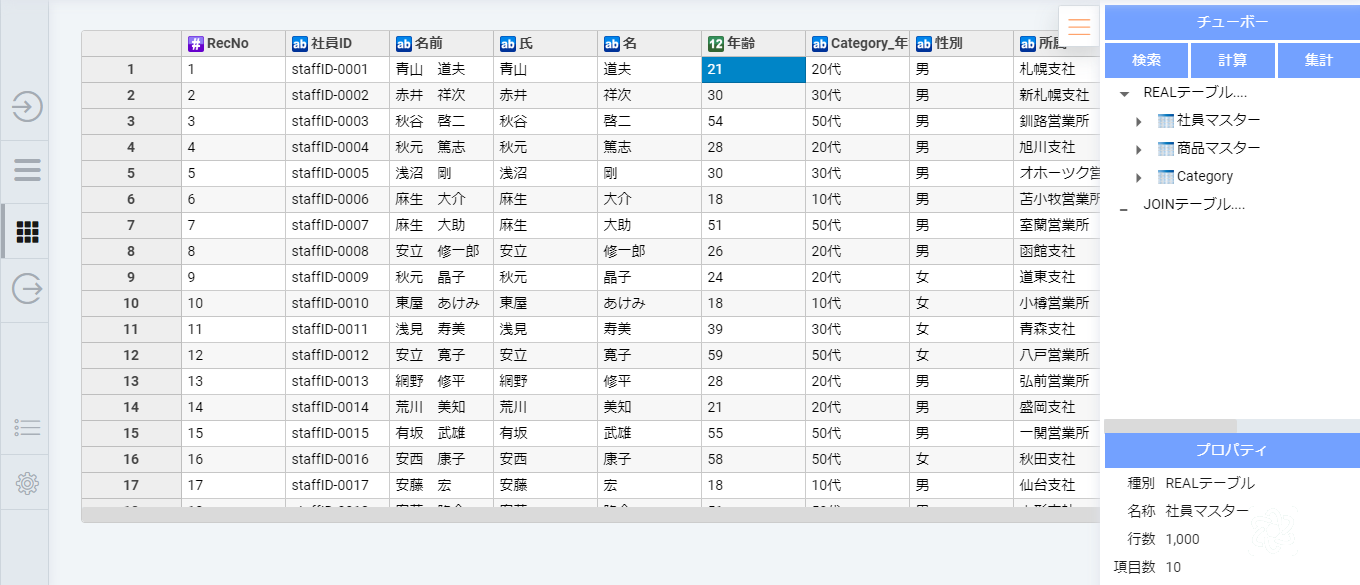Toggle the orange hamburger menu button
Viewport: 1360px width, 585px height.
1079,27
